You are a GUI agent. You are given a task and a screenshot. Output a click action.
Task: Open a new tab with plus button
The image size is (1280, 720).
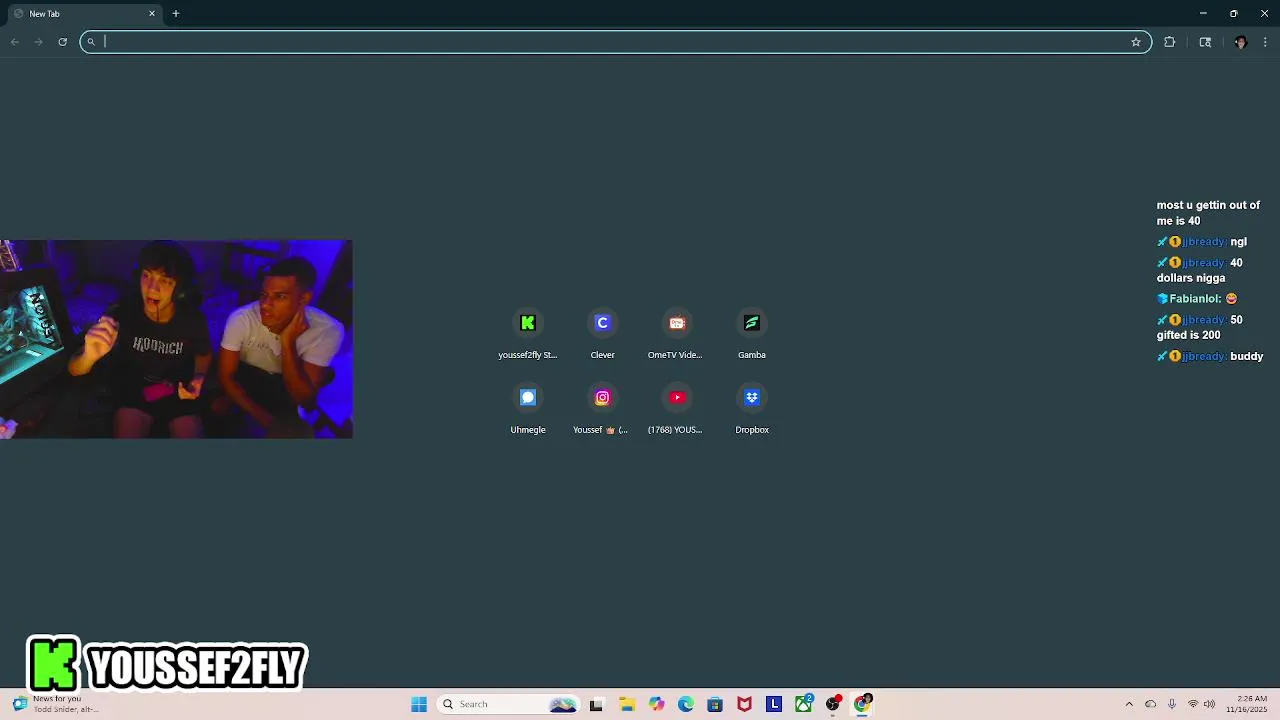click(x=176, y=14)
